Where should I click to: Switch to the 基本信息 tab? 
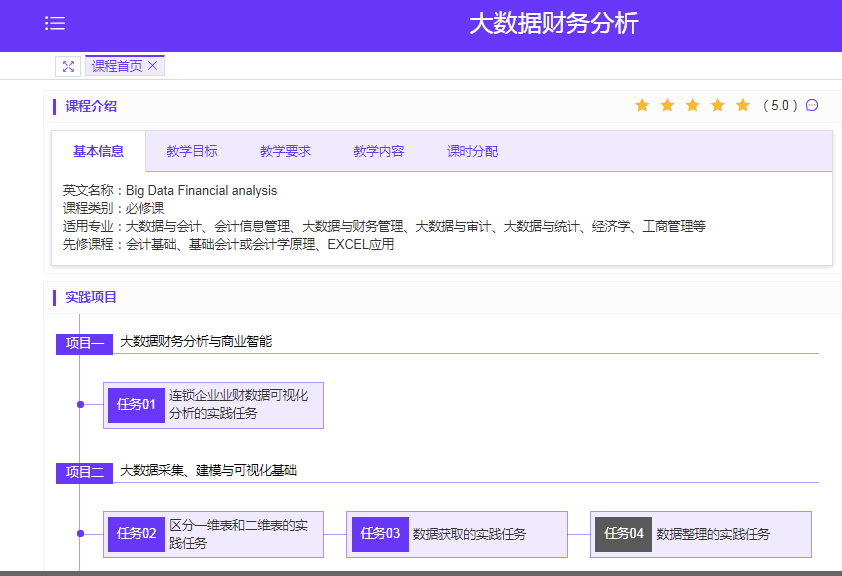tap(98, 151)
